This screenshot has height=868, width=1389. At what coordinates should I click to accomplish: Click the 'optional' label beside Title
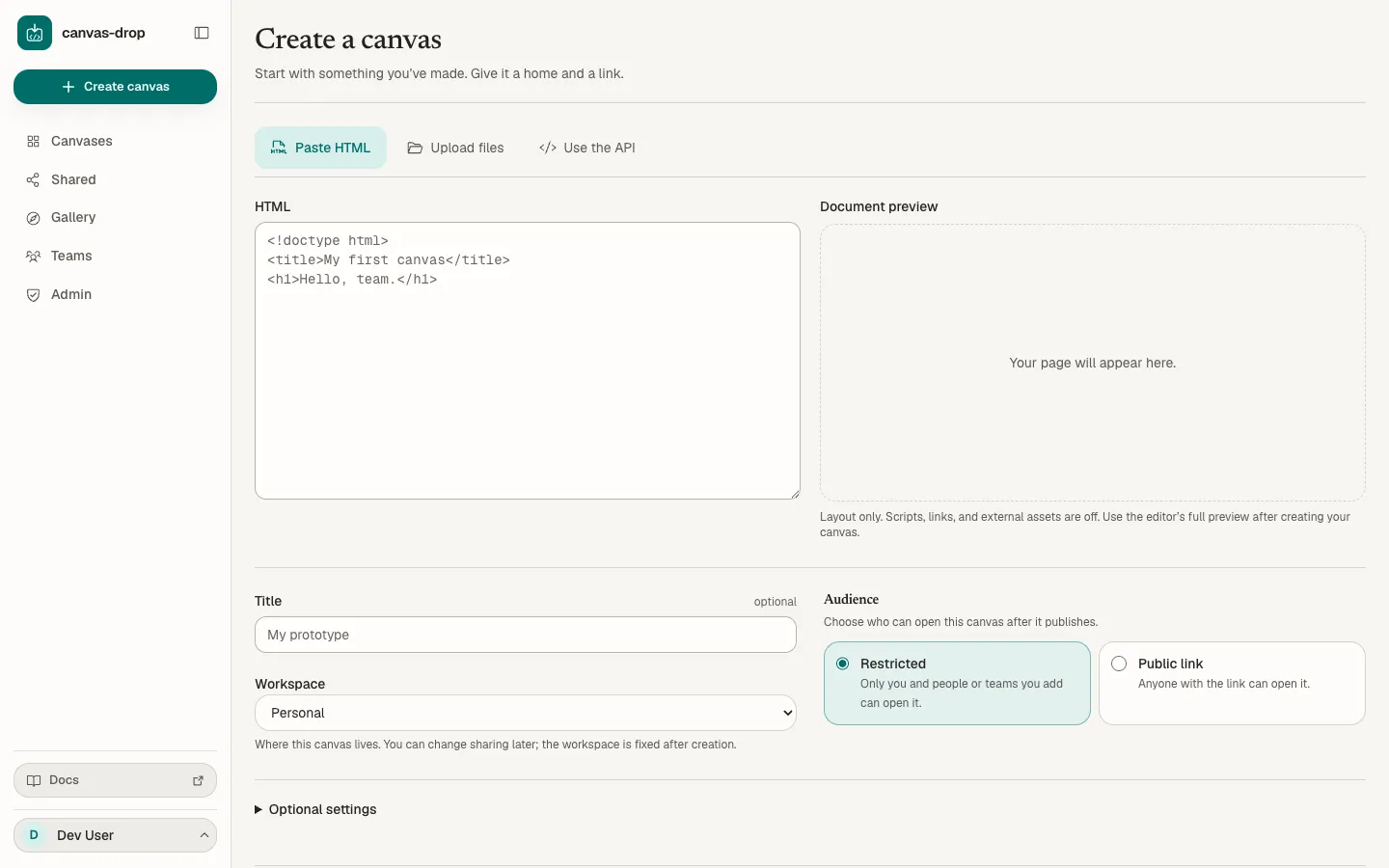point(776,602)
